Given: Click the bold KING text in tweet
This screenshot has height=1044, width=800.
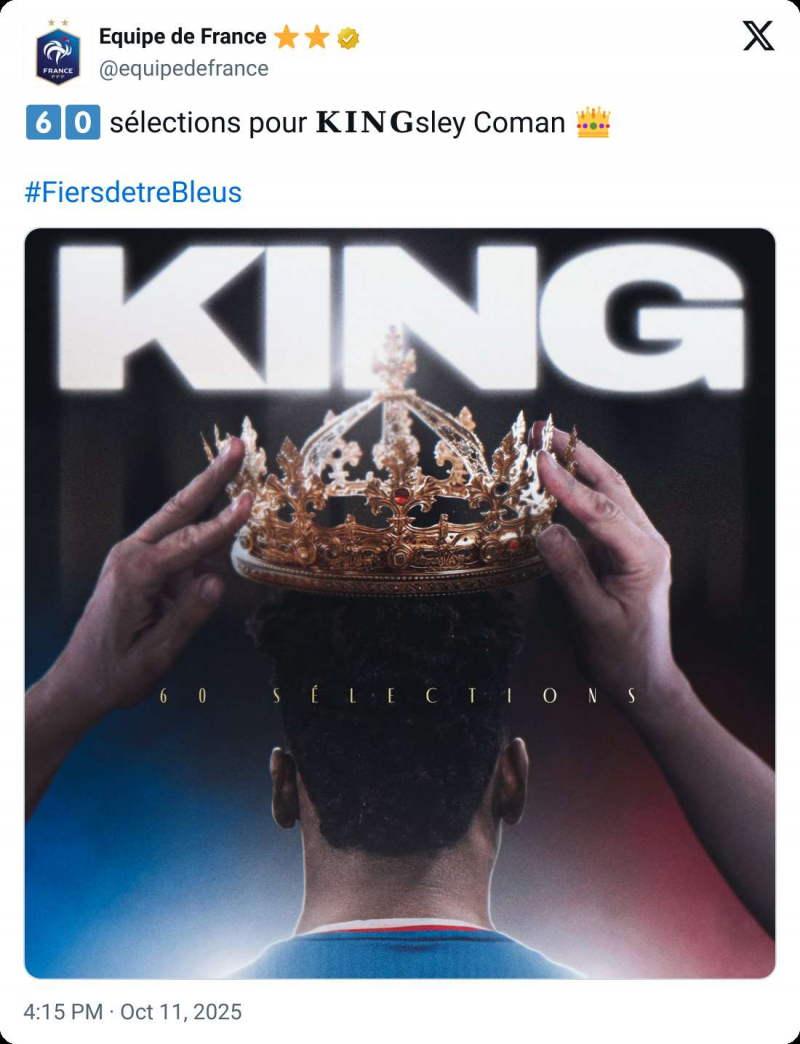Looking at the screenshot, I should [x=365, y=123].
